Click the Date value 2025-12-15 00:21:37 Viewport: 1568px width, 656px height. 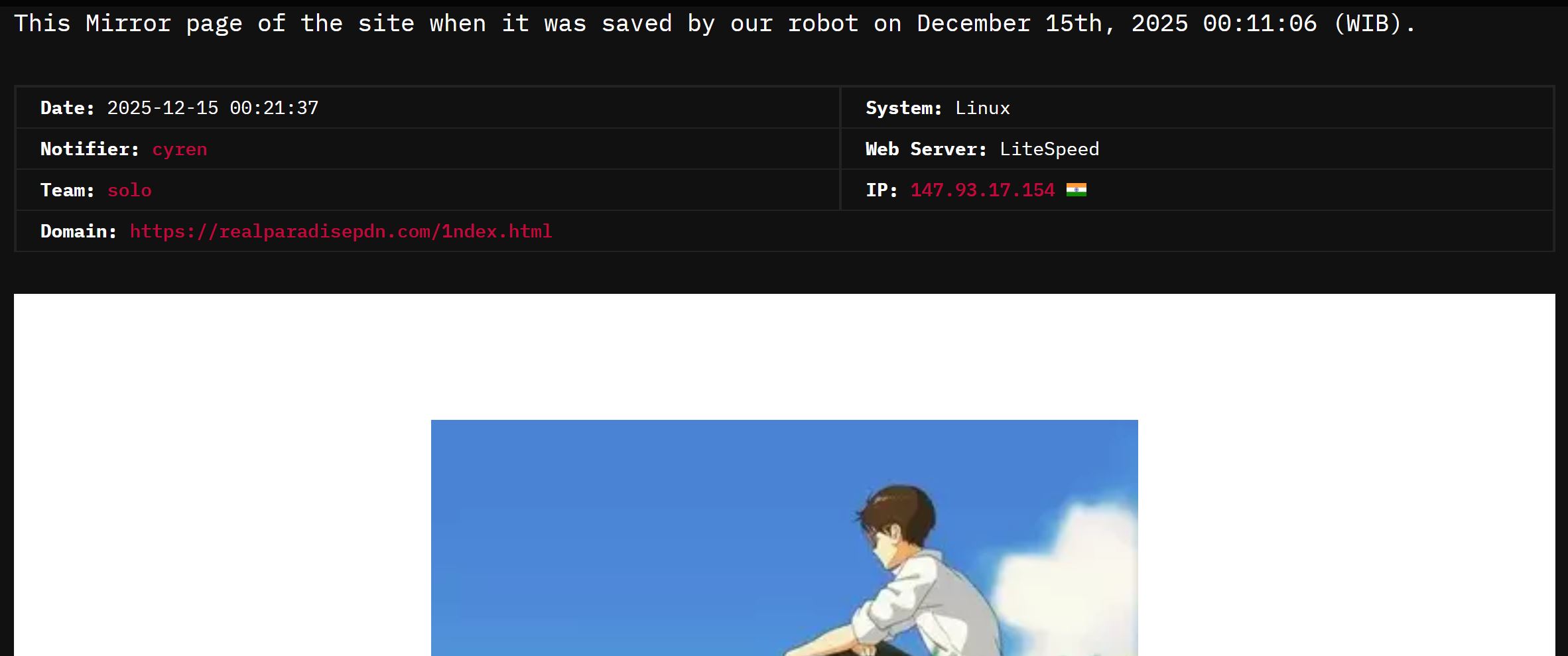pyautogui.click(x=213, y=108)
